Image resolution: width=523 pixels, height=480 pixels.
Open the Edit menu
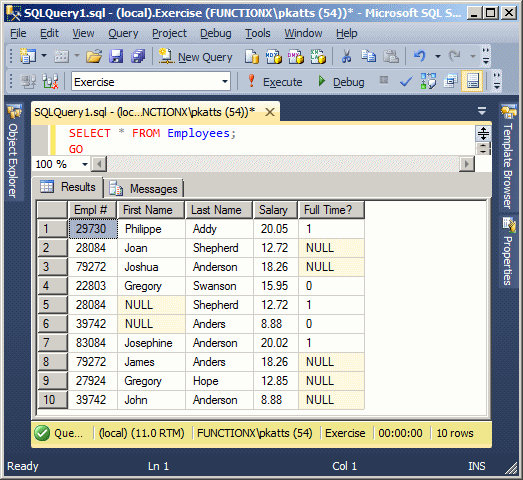point(49,33)
